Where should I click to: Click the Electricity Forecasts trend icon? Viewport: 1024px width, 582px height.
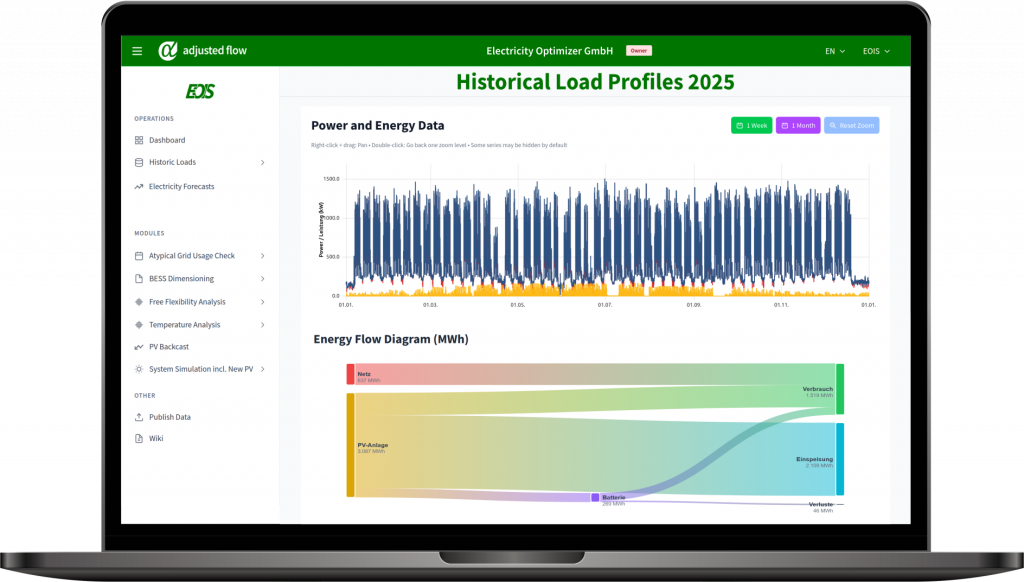coord(138,187)
